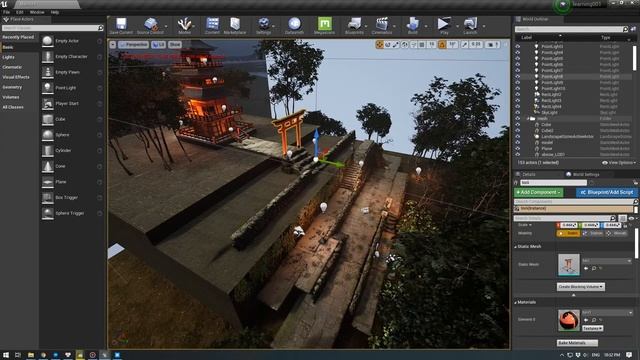The height and width of the screenshot is (360, 640).
Task: Pick the Cube actor icon
Action: click(x=48, y=119)
